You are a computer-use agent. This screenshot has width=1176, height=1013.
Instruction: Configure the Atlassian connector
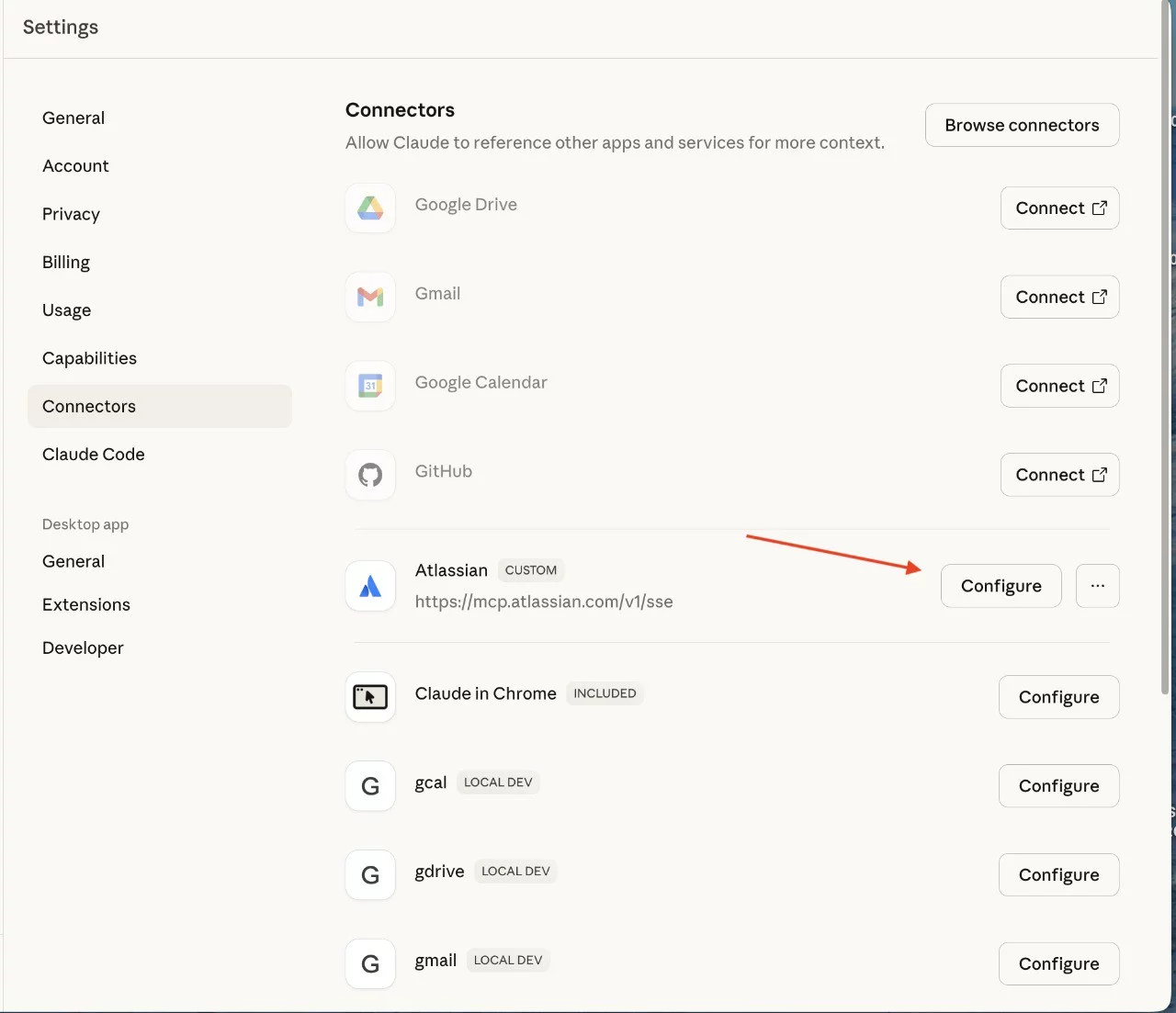(1001, 586)
